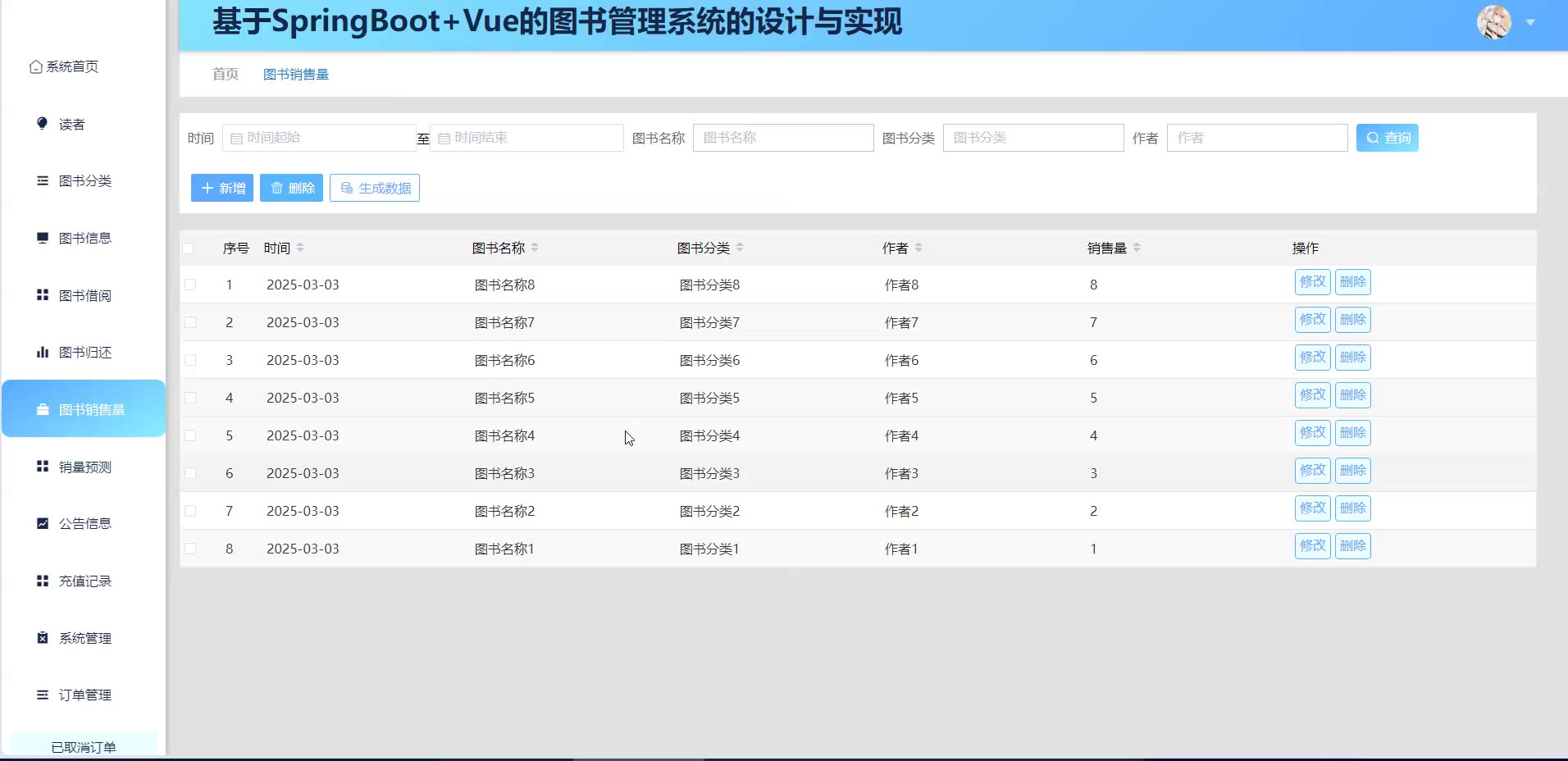
Task: Open the user dropdown arrow next to avatar
Action: pyautogui.click(x=1530, y=23)
